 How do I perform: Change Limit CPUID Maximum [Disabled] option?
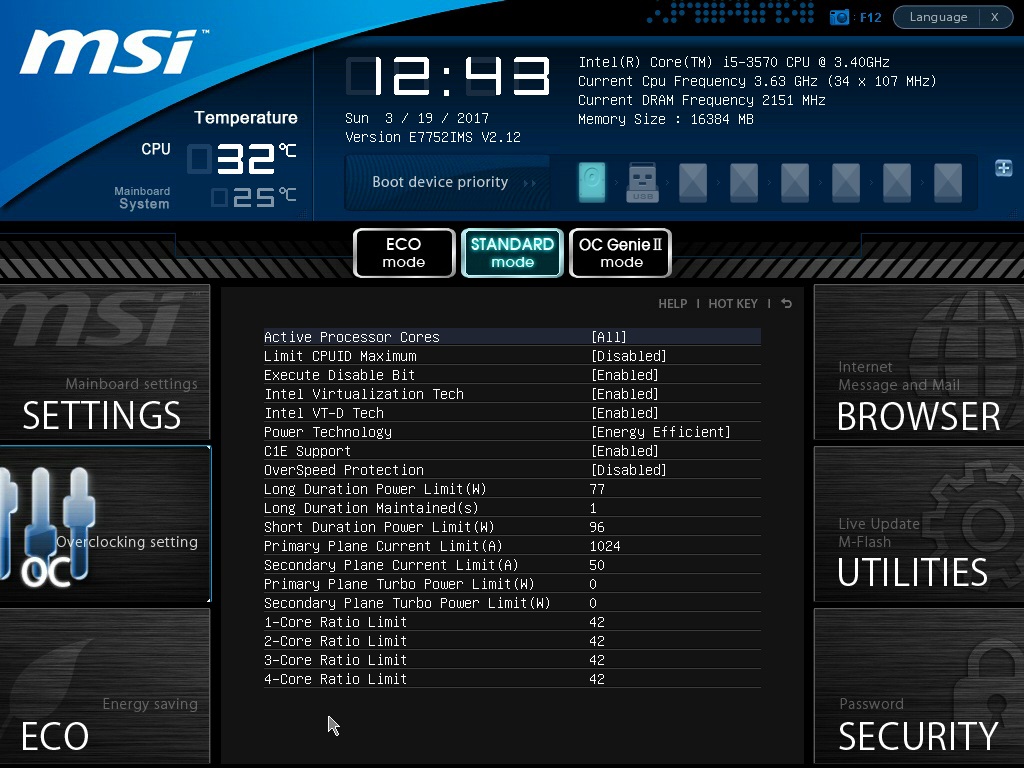pos(629,356)
